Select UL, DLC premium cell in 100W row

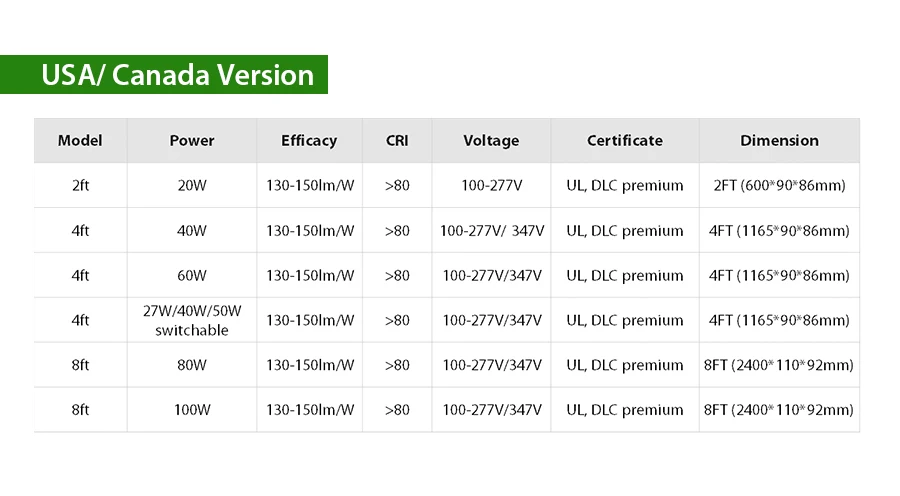[625, 410]
